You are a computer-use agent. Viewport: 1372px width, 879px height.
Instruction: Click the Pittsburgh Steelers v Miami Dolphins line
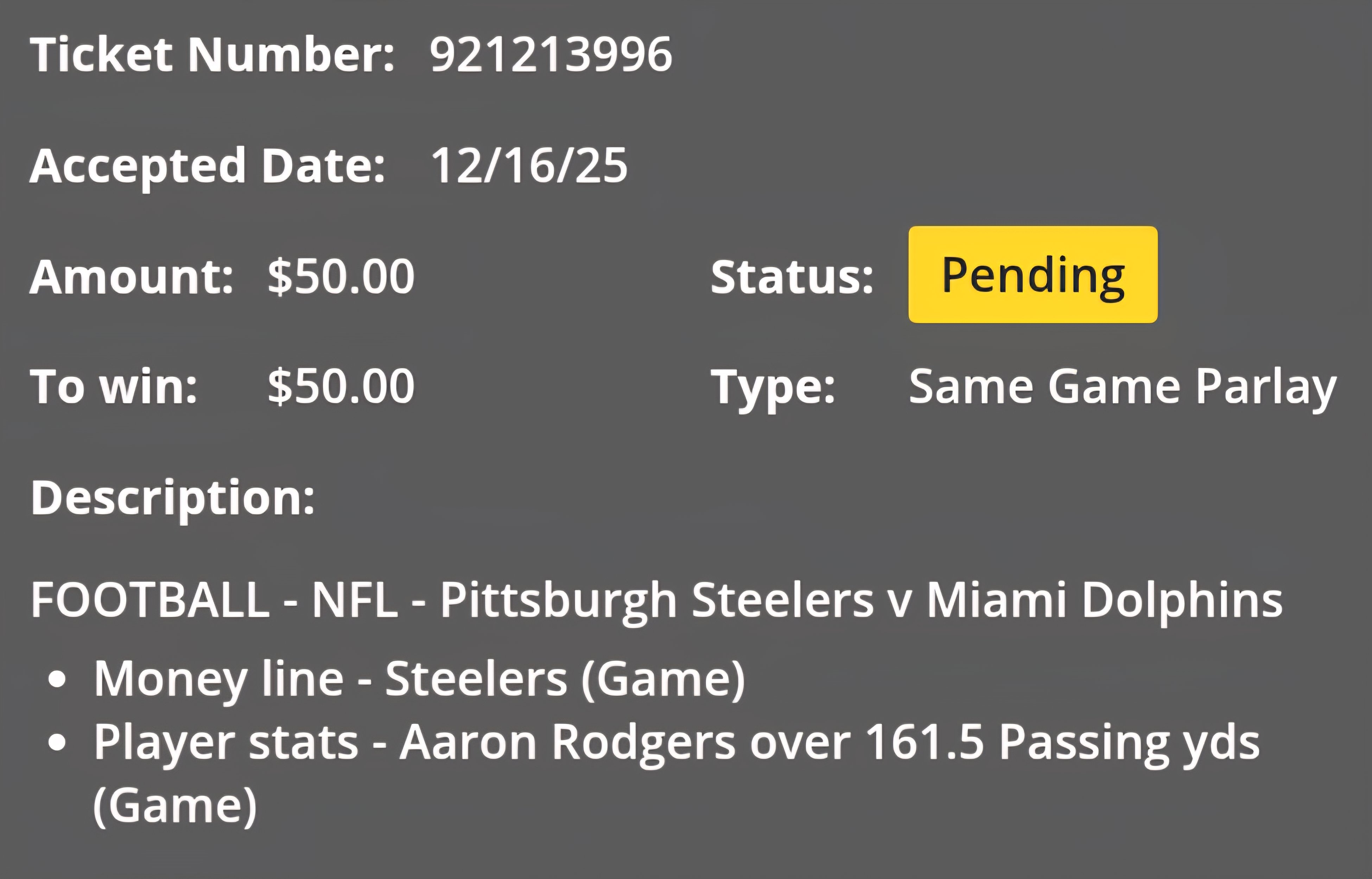coord(656,602)
